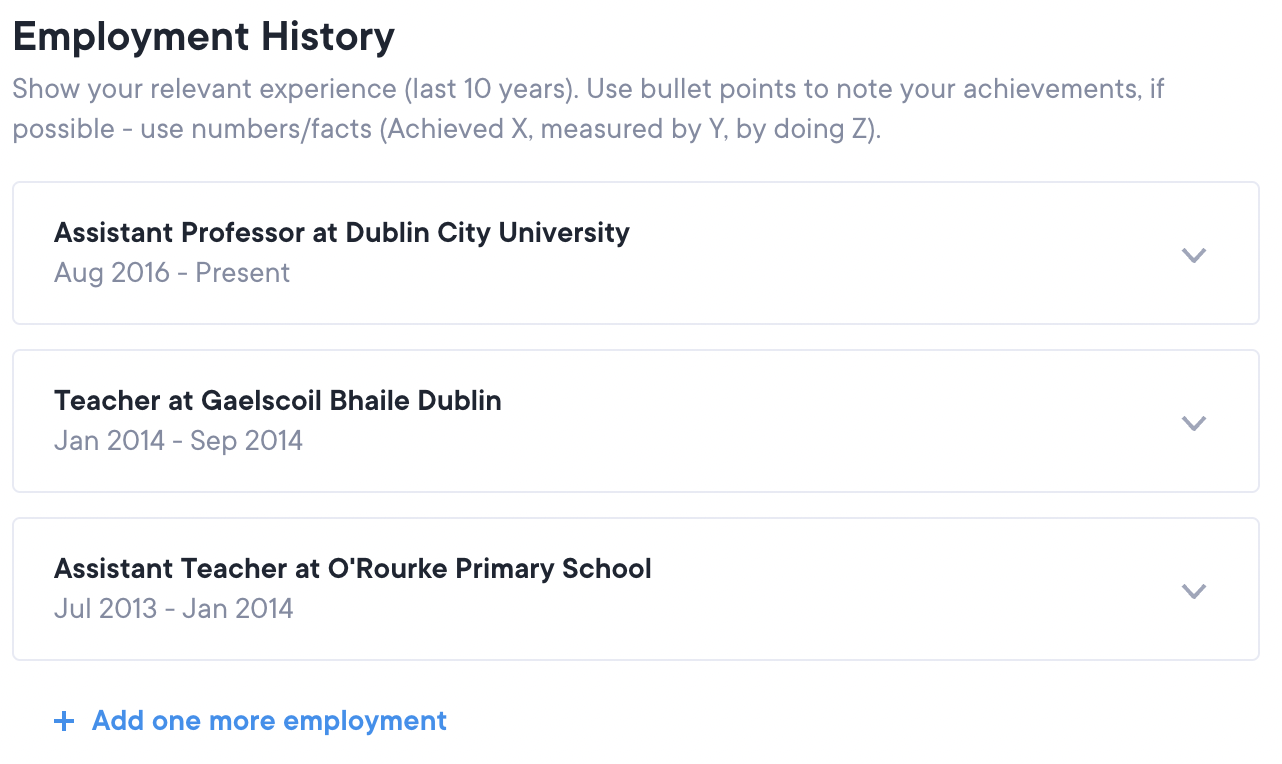This screenshot has height=764, width=1282.
Task: Click 'Jul 2013' start date in Assistant Teacher entry
Action: tap(105, 609)
